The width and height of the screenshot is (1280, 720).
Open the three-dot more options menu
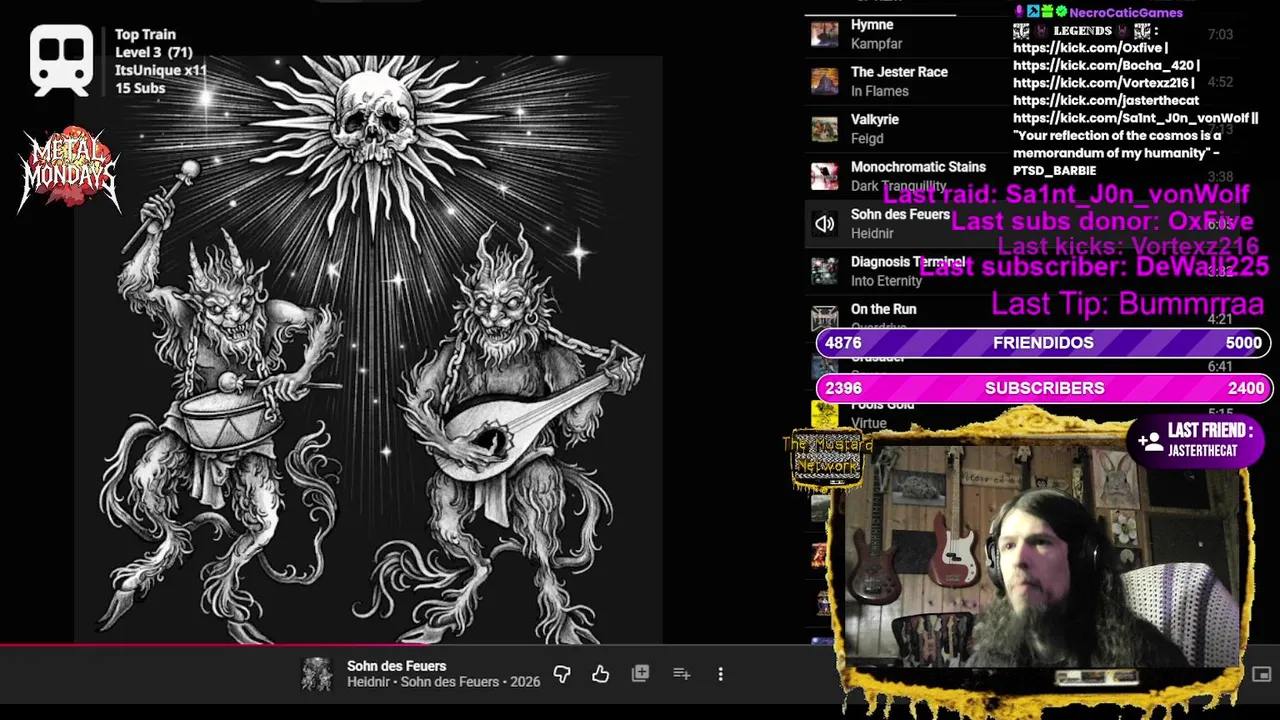pos(720,674)
